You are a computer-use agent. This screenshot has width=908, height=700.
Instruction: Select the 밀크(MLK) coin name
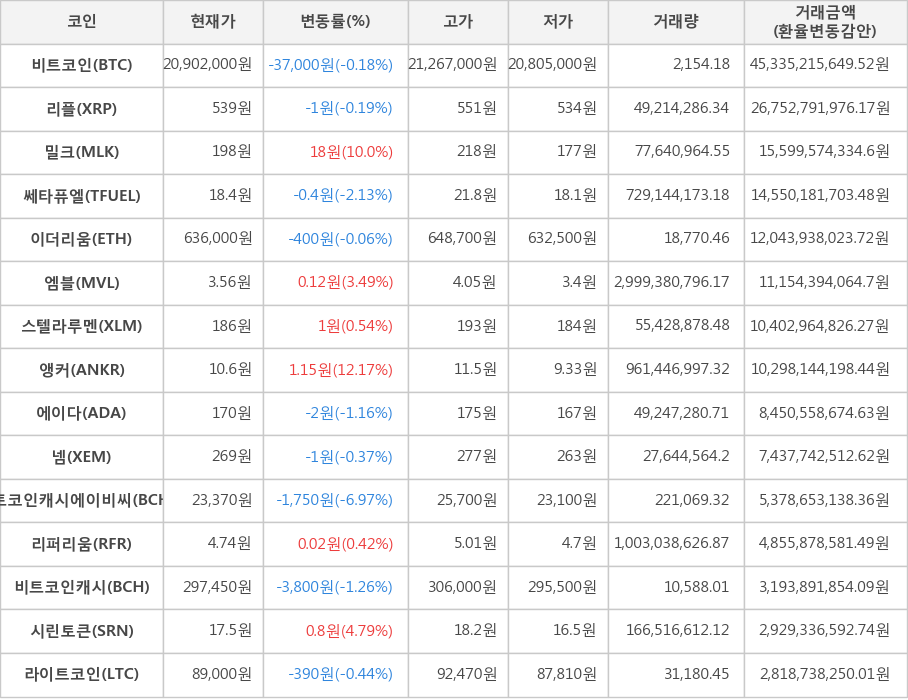point(82,152)
